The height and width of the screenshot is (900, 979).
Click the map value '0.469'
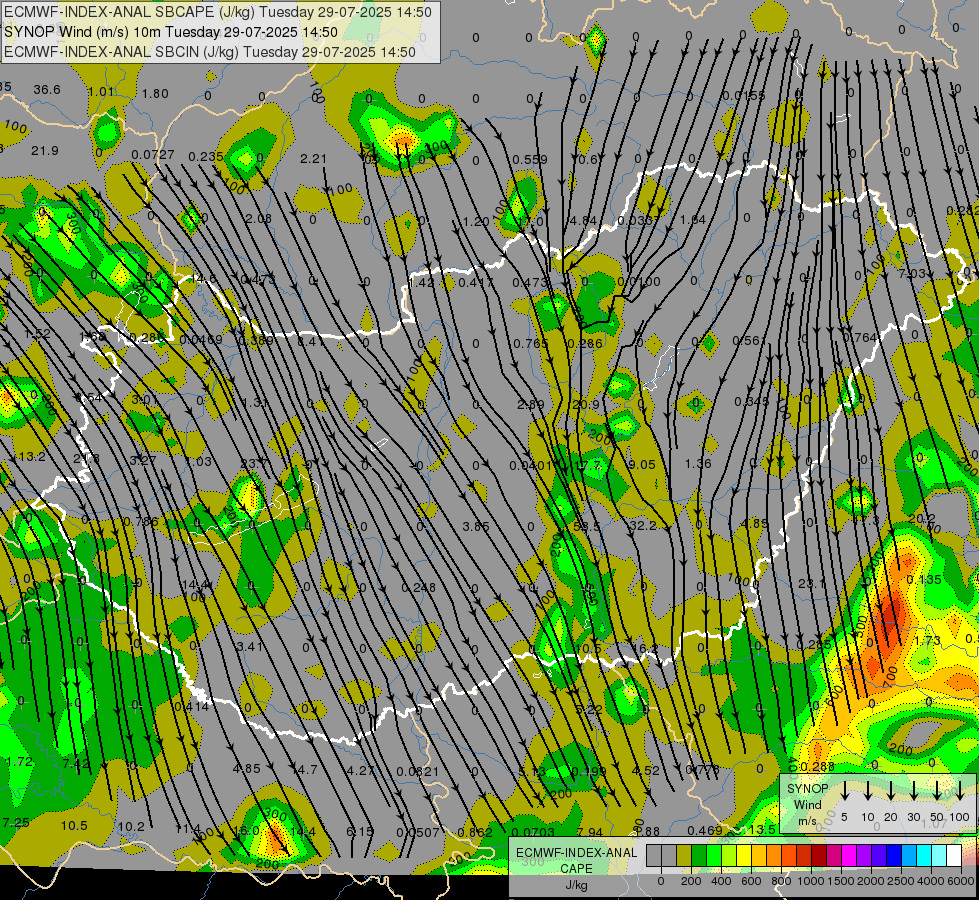705,830
